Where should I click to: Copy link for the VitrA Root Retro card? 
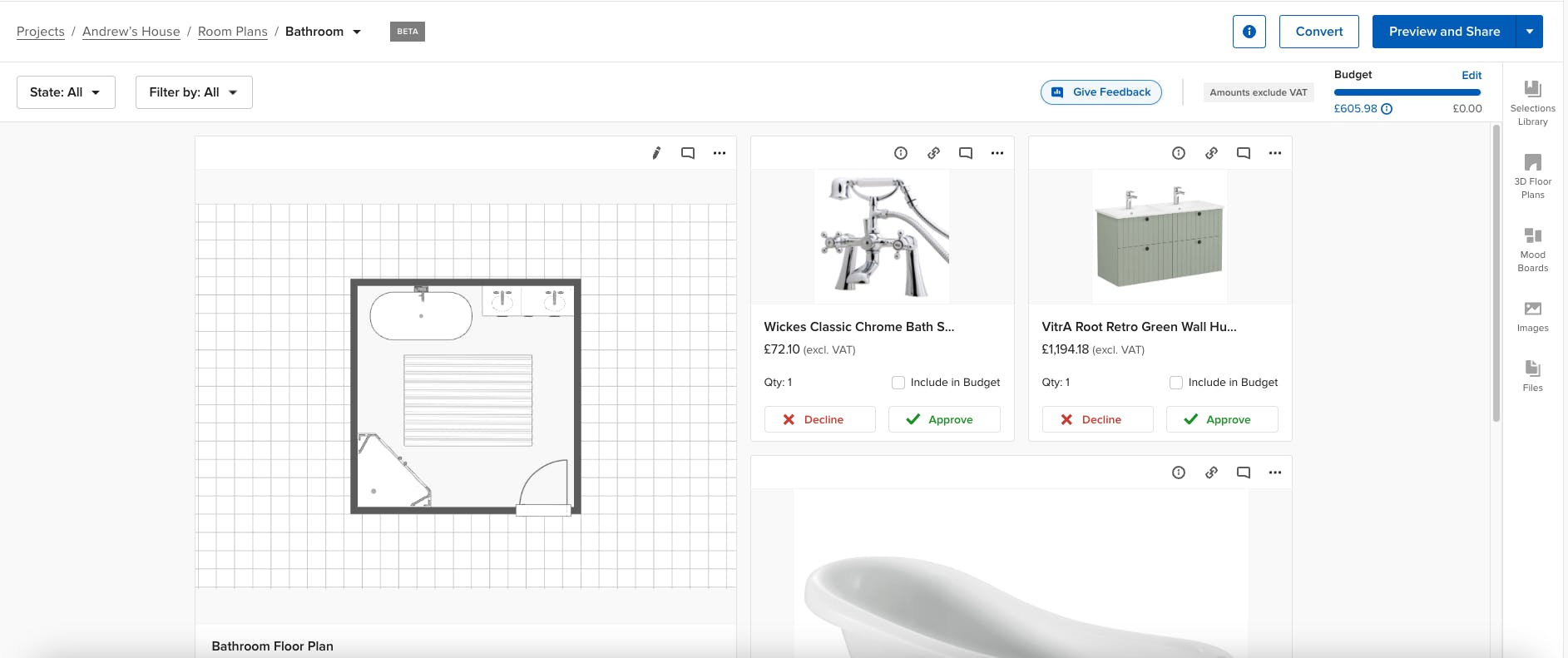tap(1211, 153)
